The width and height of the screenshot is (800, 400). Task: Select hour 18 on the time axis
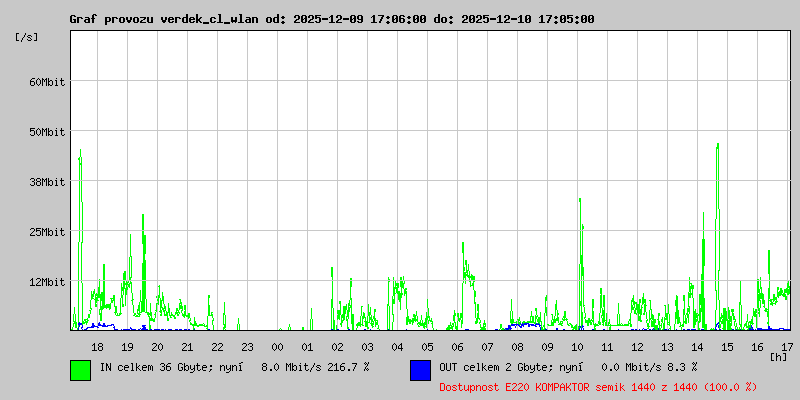97,347
